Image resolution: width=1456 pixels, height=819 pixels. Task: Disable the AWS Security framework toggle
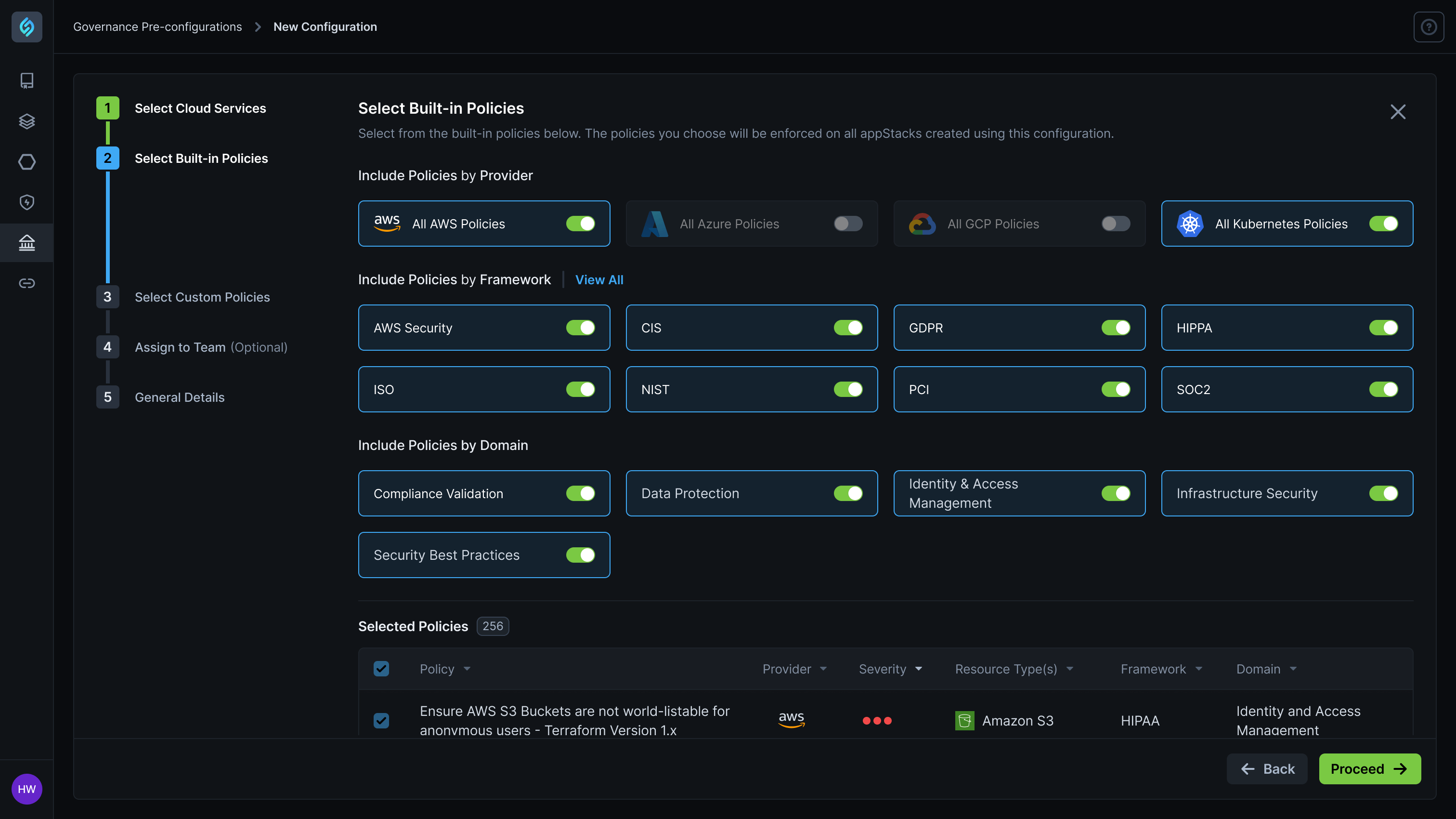point(581,328)
